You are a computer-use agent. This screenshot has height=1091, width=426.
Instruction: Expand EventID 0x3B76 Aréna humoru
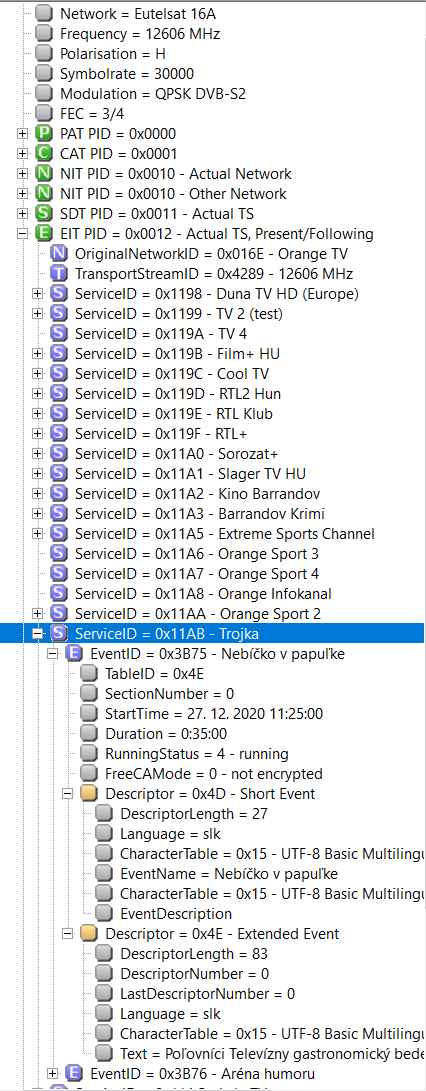53,1074
